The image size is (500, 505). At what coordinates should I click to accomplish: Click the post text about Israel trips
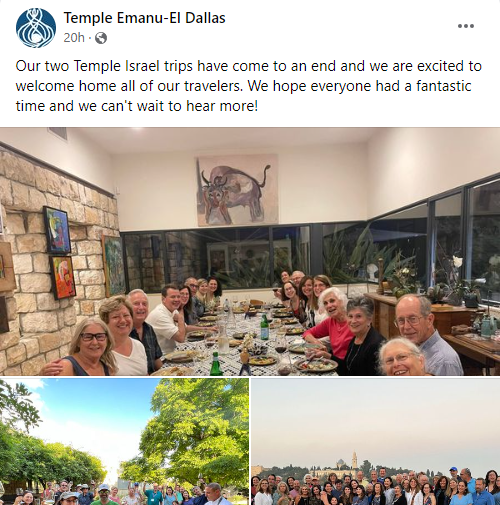coord(249,86)
